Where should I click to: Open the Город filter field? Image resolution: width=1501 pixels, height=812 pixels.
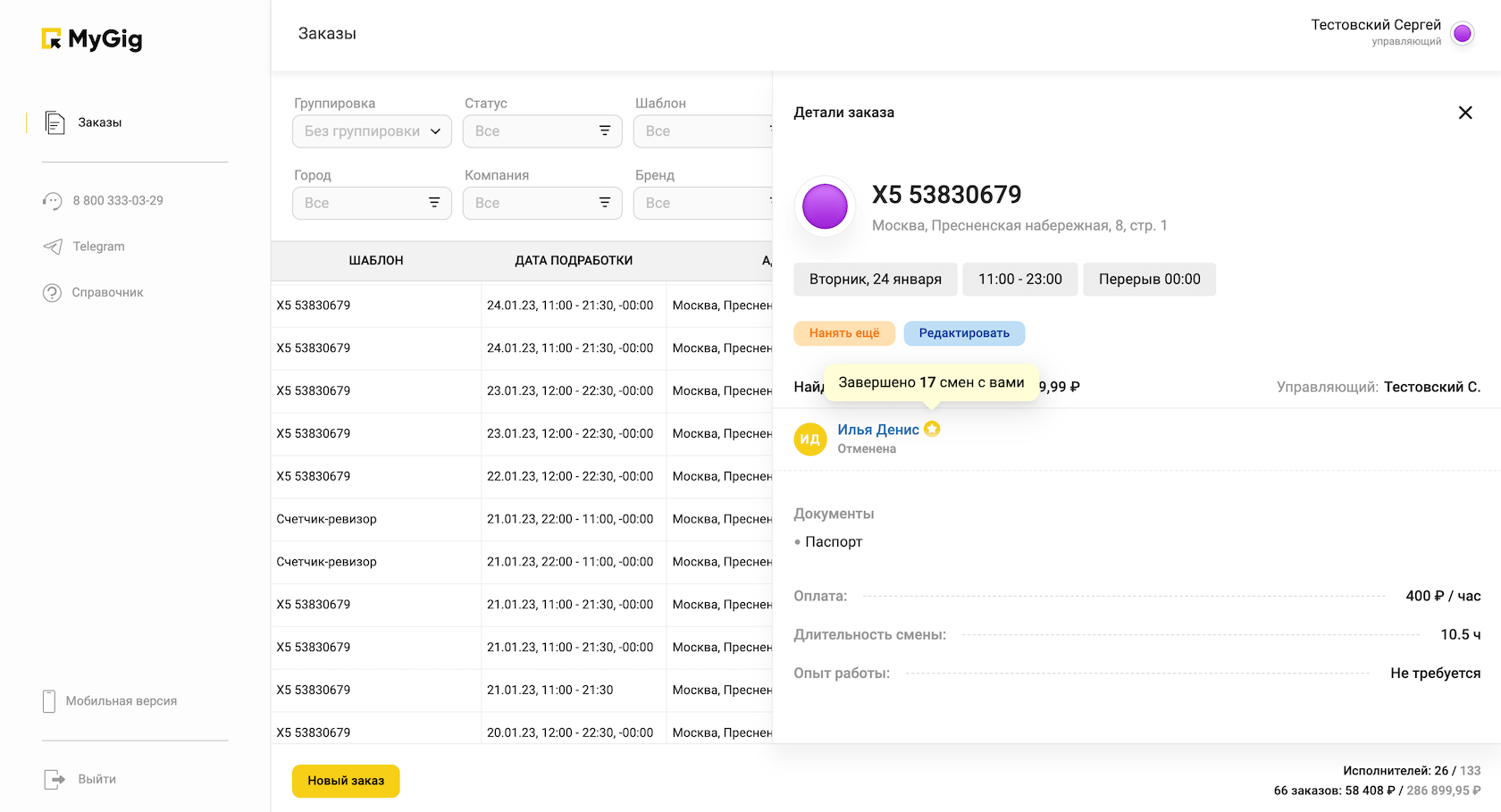[372, 203]
